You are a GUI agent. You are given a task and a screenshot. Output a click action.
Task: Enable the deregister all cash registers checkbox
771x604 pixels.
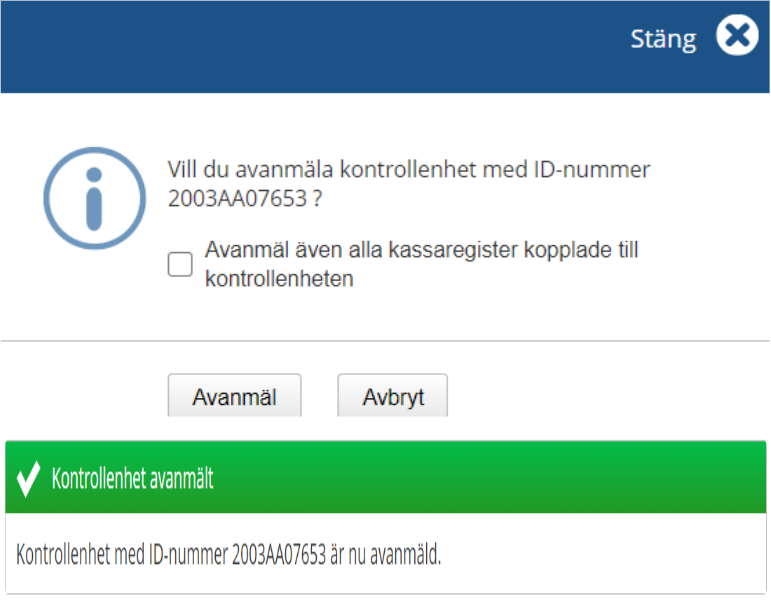click(x=180, y=264)
